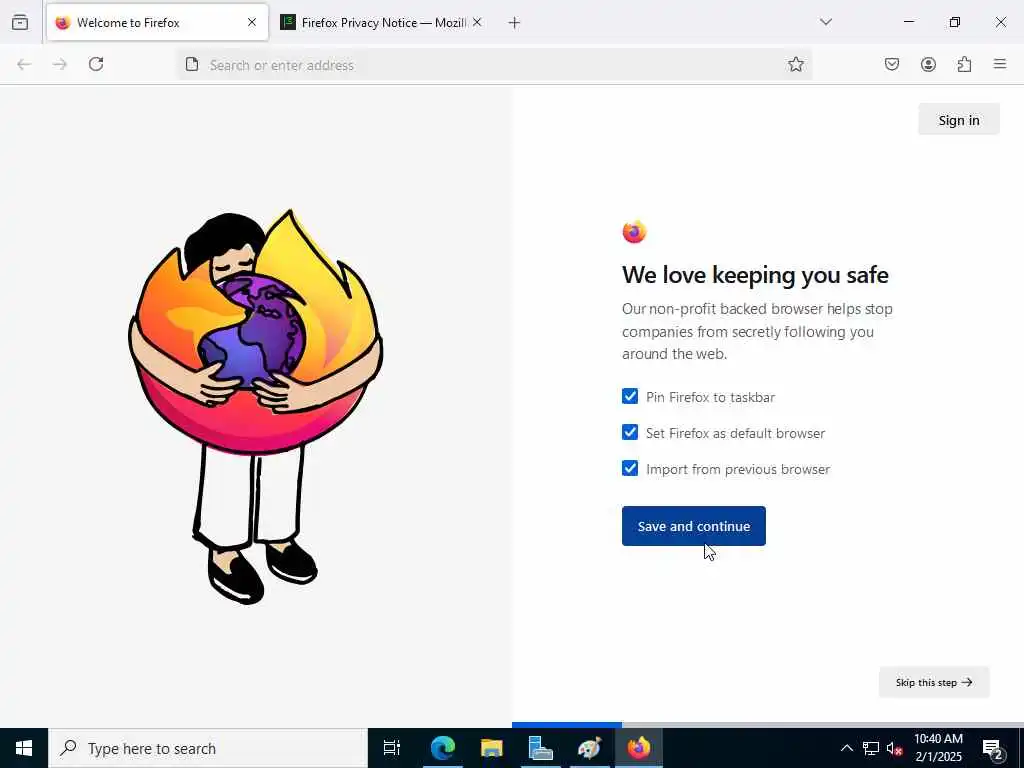Click the forward navigation arrow
The image size is (1024, 768).
tap(60, 64)
